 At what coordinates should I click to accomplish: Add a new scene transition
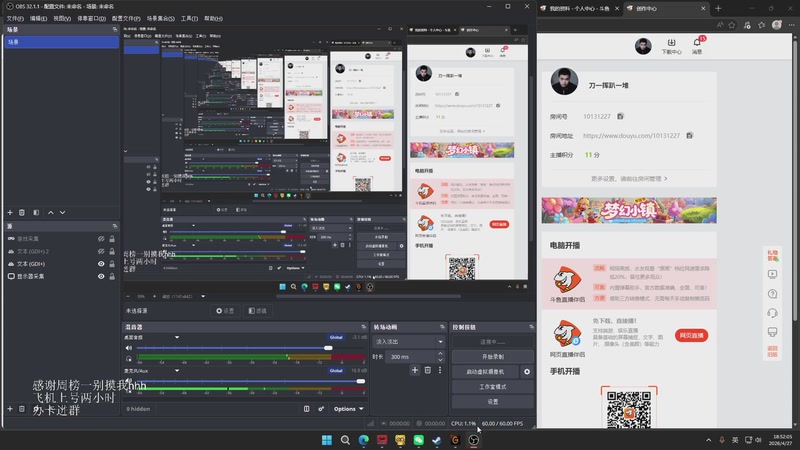(415, 370)
